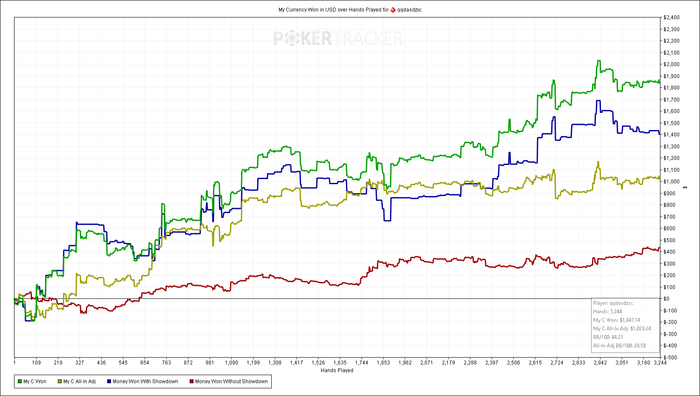Click the 1,090 x-axis tick label

[231, 363]
